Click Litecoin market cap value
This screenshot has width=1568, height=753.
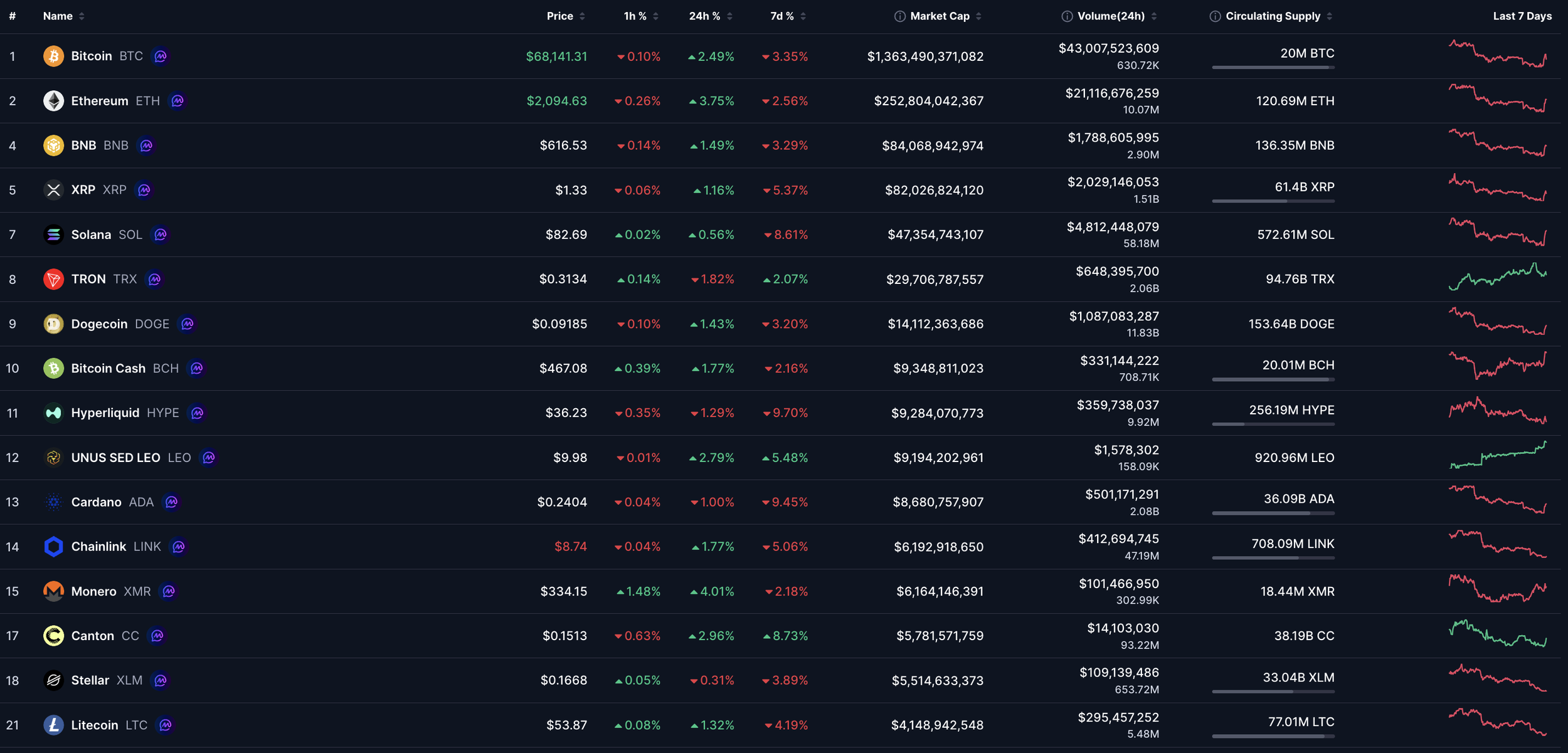[x=937, y=725]
